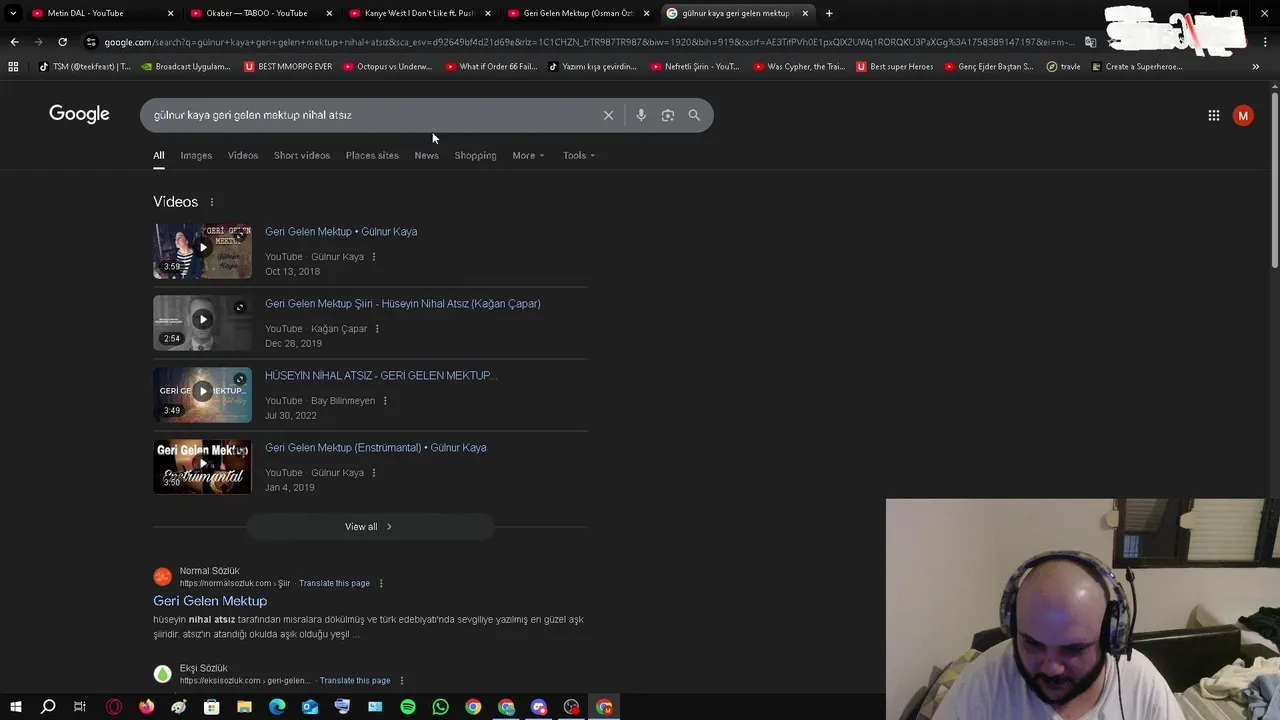Open File Explorer from the taskbar
The height and width of the screenshot is (720, 1280).
pos(244,707)
